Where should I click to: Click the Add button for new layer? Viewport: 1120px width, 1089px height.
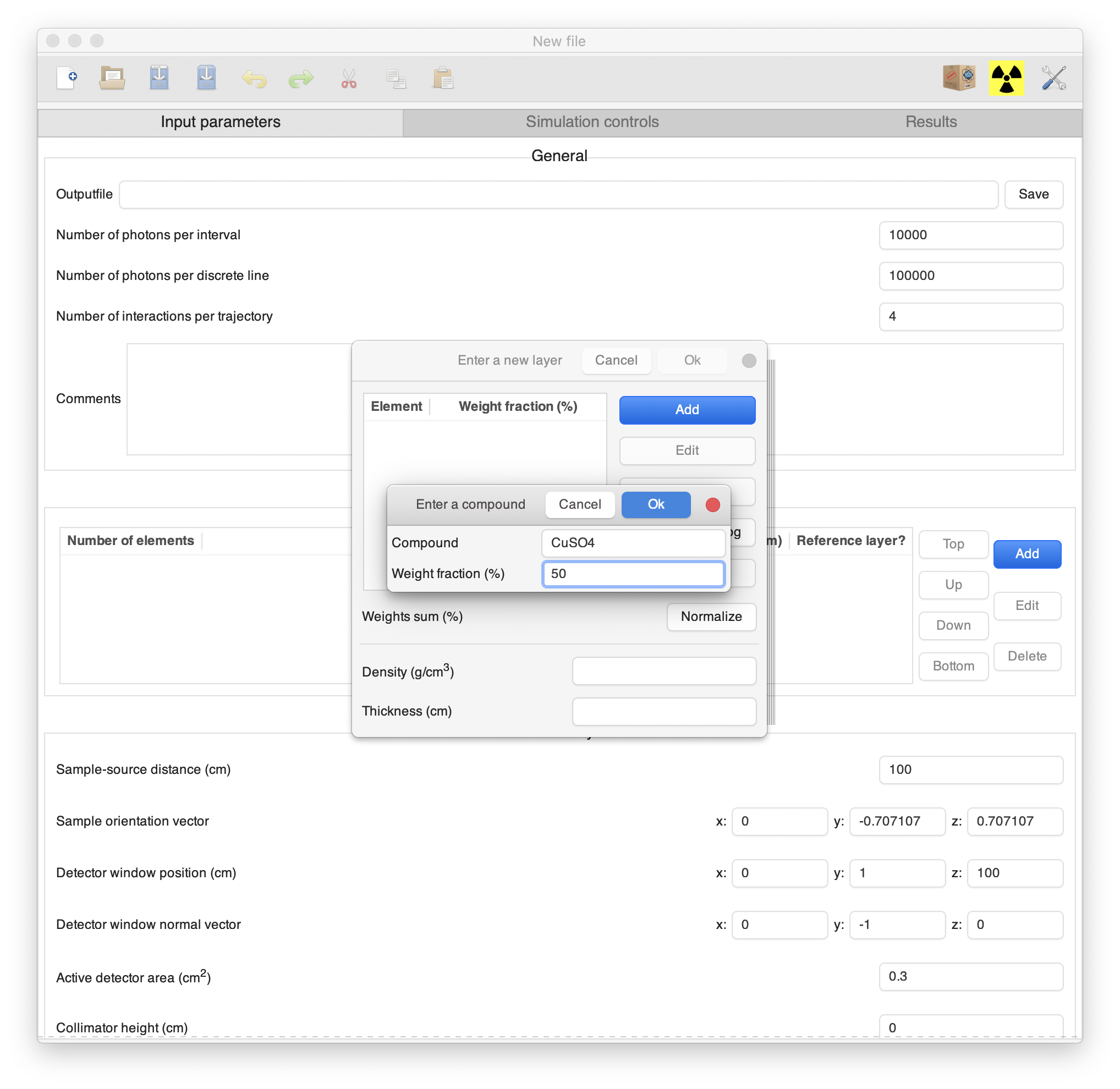click(x=1028, y=553)
